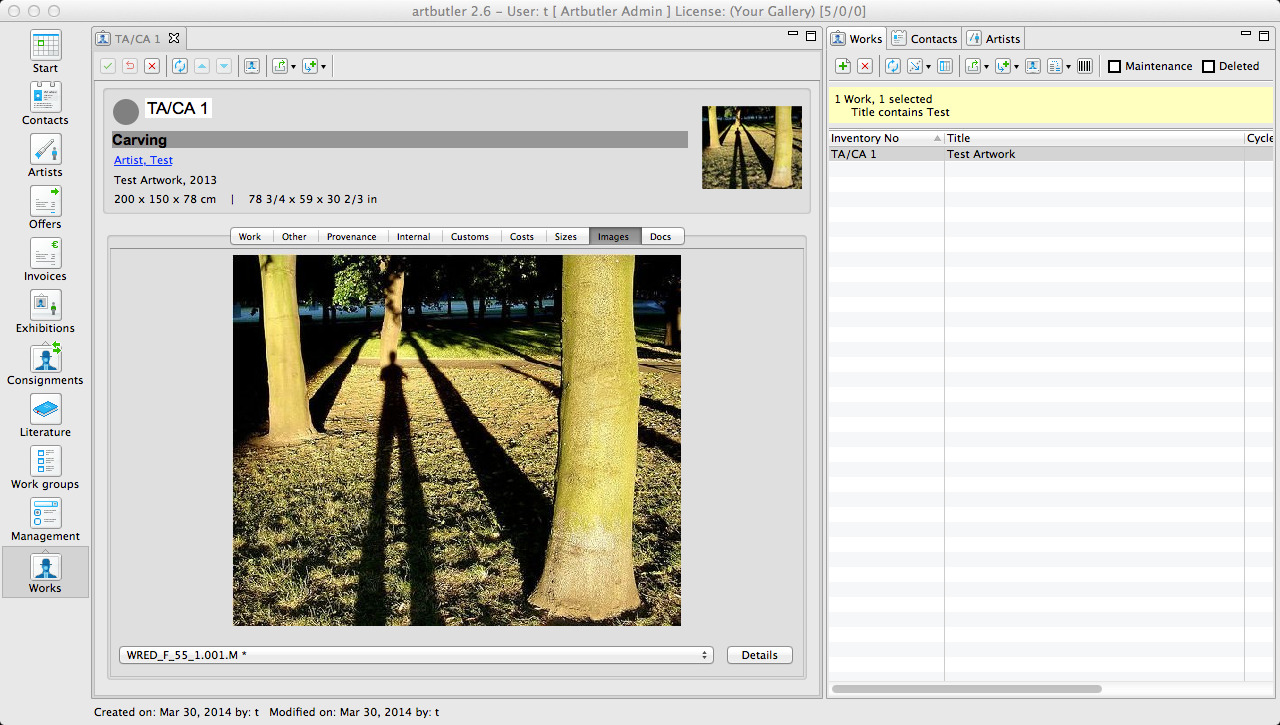Screen dimensions: 1280x725
Task: Click the artwork thumbnail in header
Action: point(752,148)
